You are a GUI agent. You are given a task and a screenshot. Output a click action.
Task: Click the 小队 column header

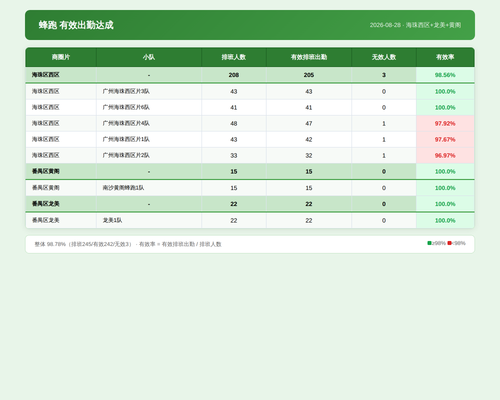click(149, 57)
